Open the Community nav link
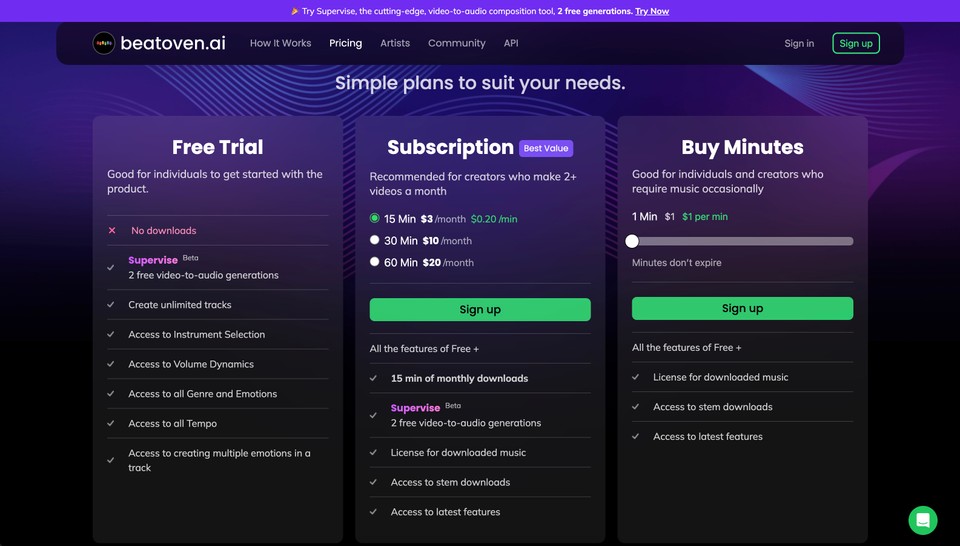 coord(457,43)
